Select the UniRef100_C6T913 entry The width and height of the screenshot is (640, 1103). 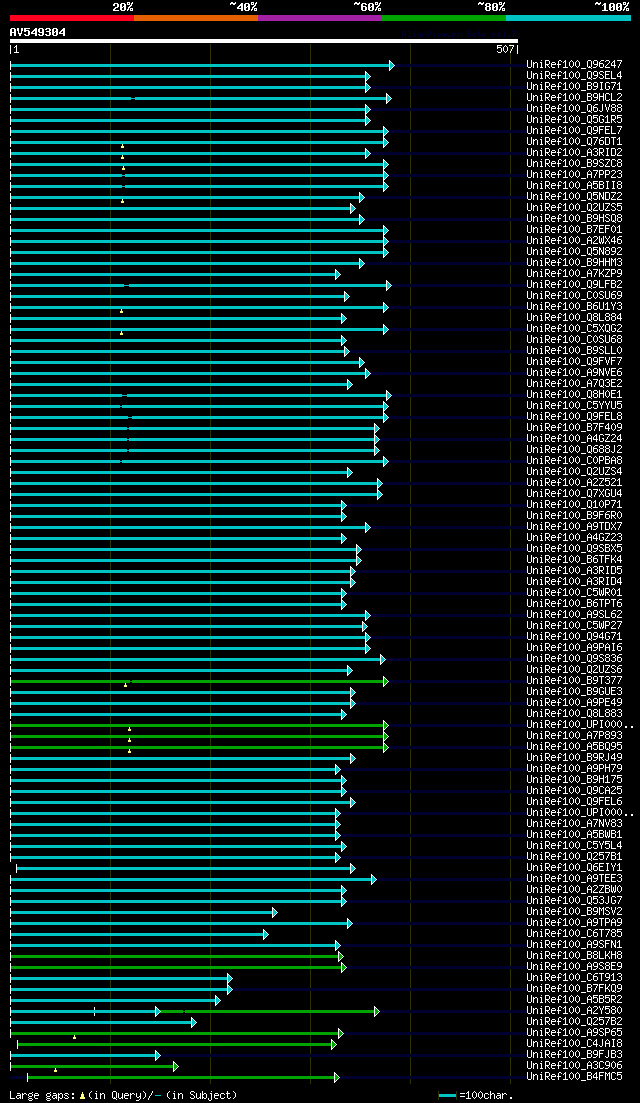point(574,978)
